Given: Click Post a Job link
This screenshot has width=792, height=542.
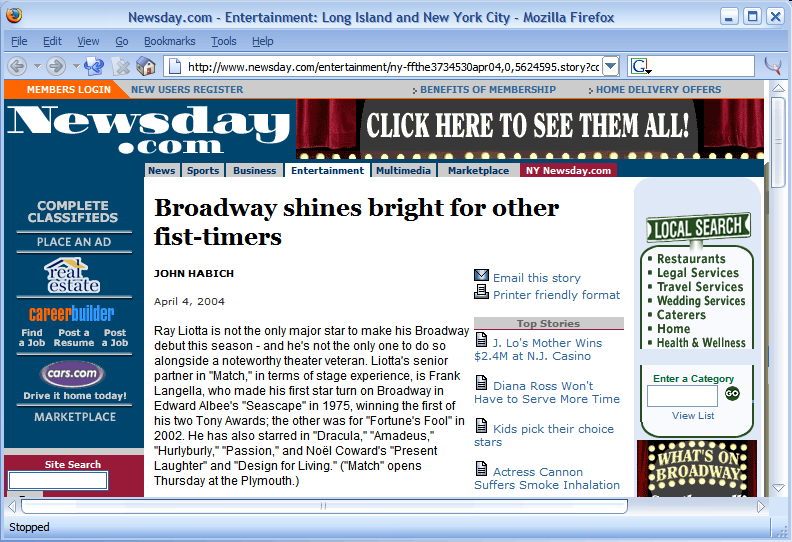Looking at the screenshot, I should [115, 337].
